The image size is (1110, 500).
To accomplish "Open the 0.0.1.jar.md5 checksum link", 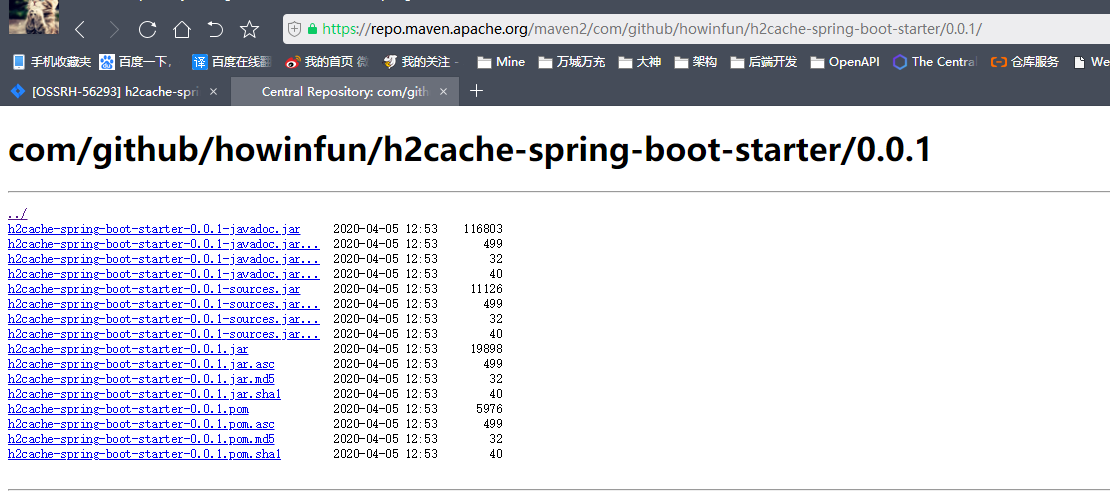I will tap(141, 379).
